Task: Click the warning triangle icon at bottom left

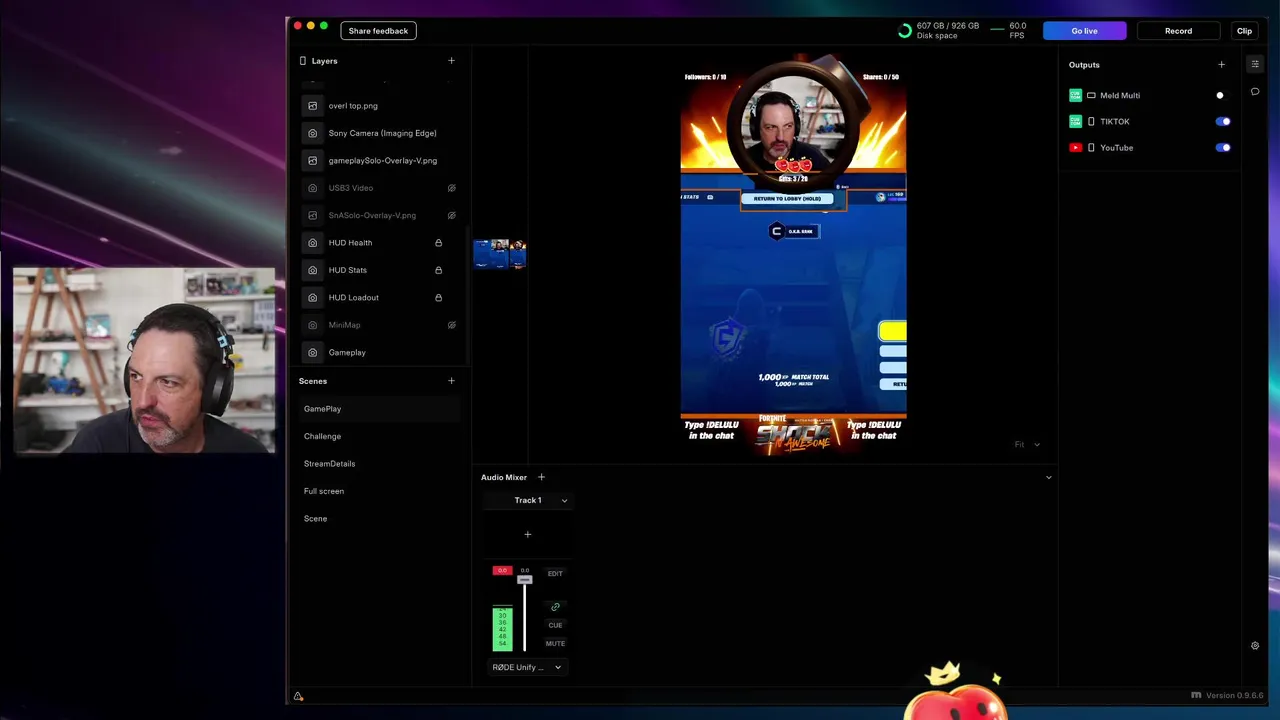Action: point(298,696)
